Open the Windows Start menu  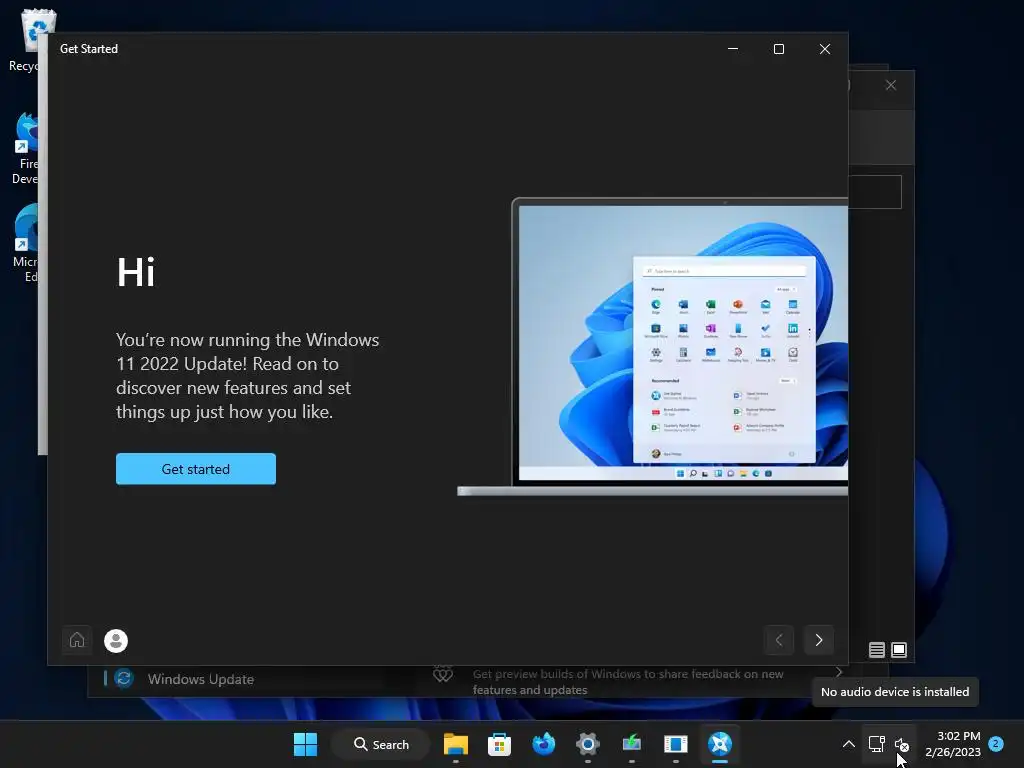tap(305, 744)
